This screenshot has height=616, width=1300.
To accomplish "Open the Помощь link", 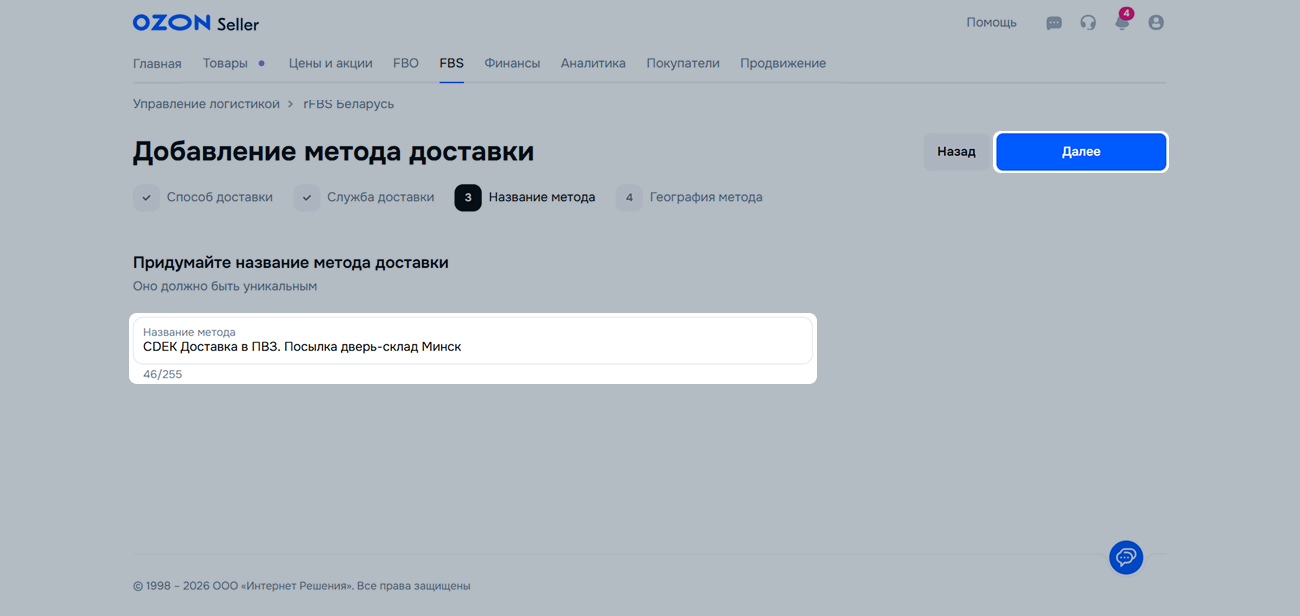I will [991, 23].
